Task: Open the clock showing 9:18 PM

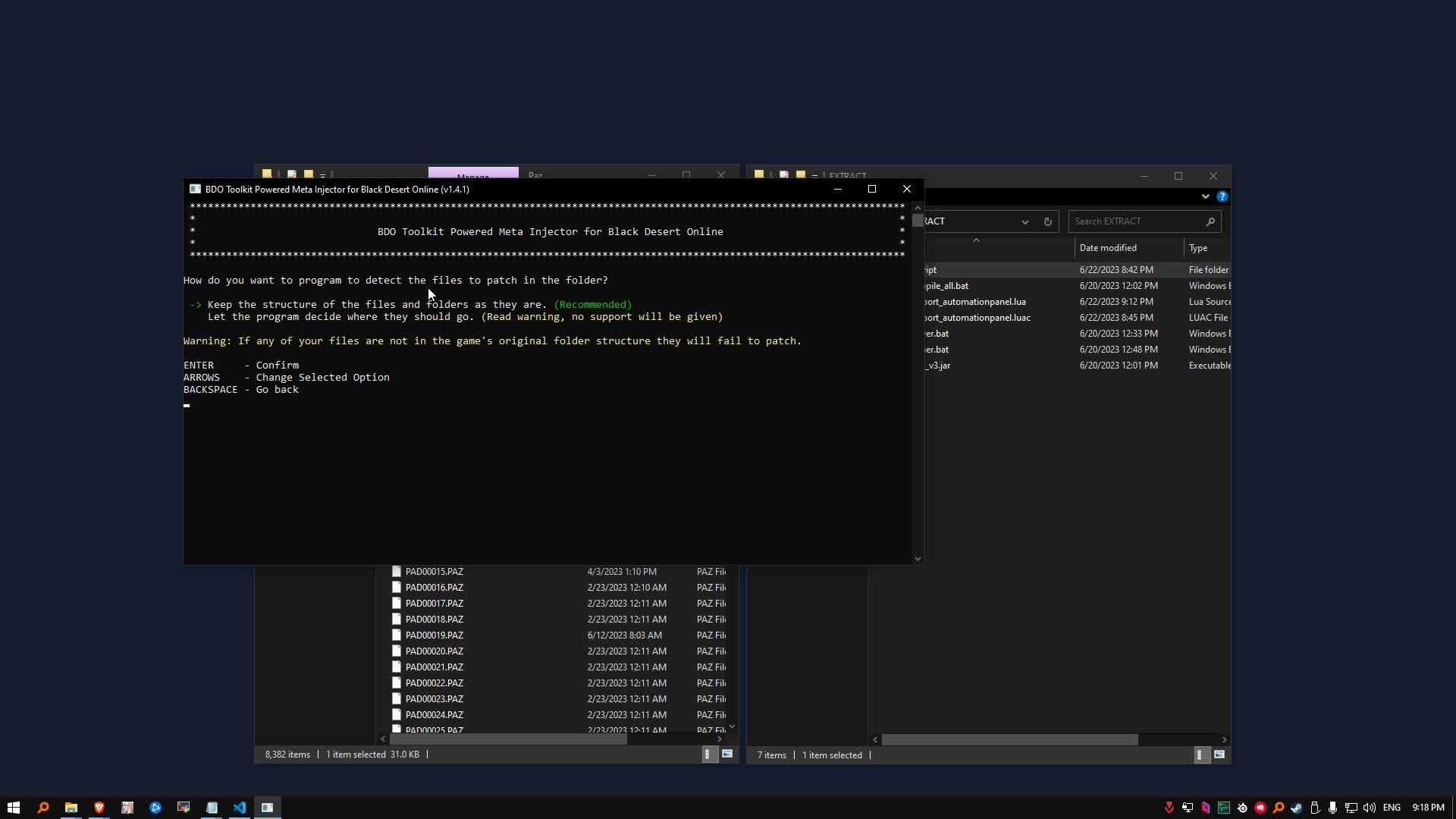Action: pyautogui.click(x=1428, y=808)
